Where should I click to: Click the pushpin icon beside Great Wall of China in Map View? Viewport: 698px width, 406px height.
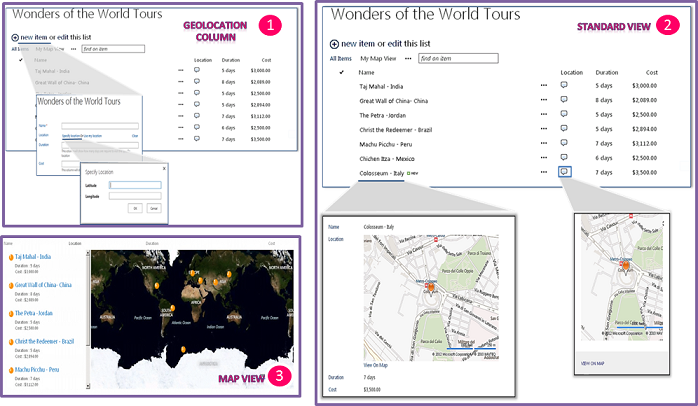click(11, 285)
